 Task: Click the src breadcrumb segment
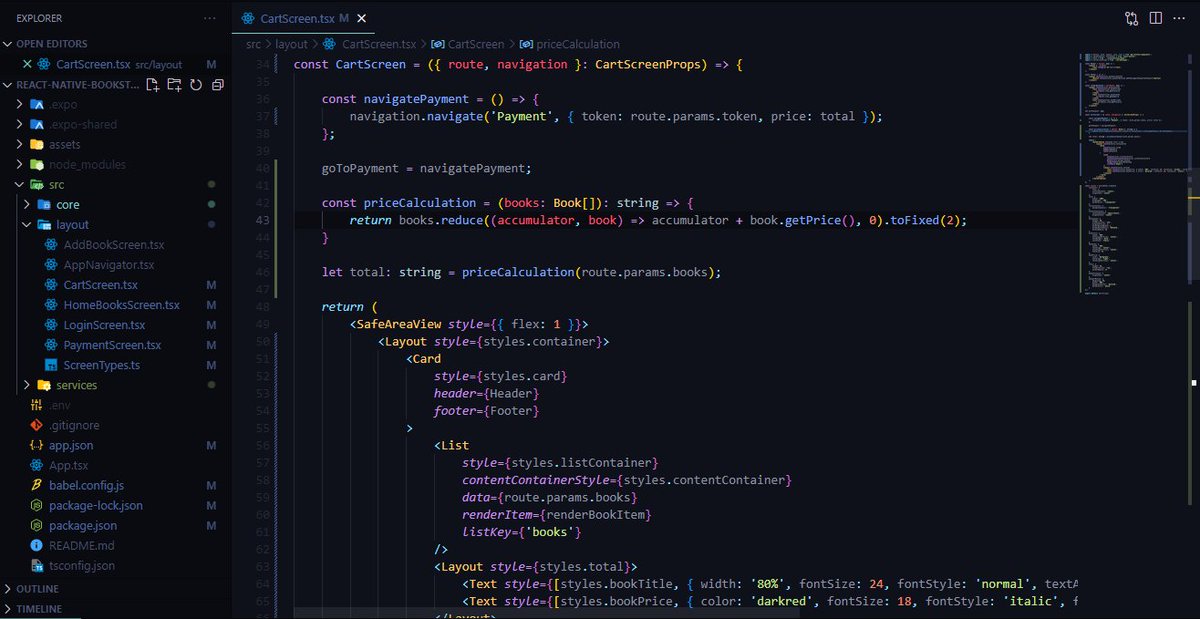click(x=254, y=44)
